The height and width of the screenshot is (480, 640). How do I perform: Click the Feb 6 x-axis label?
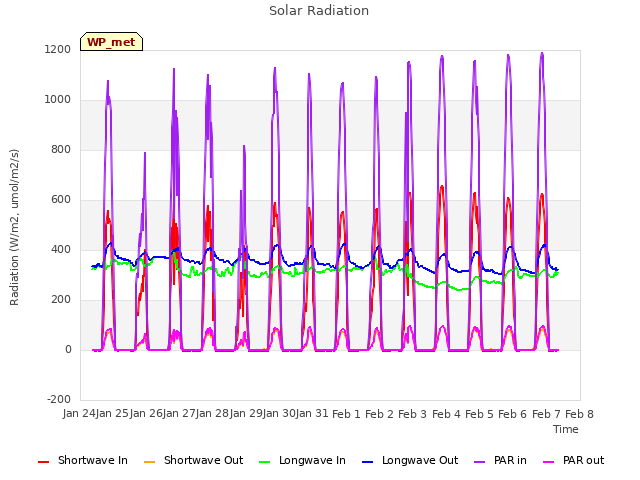click(x=513, y=414)
